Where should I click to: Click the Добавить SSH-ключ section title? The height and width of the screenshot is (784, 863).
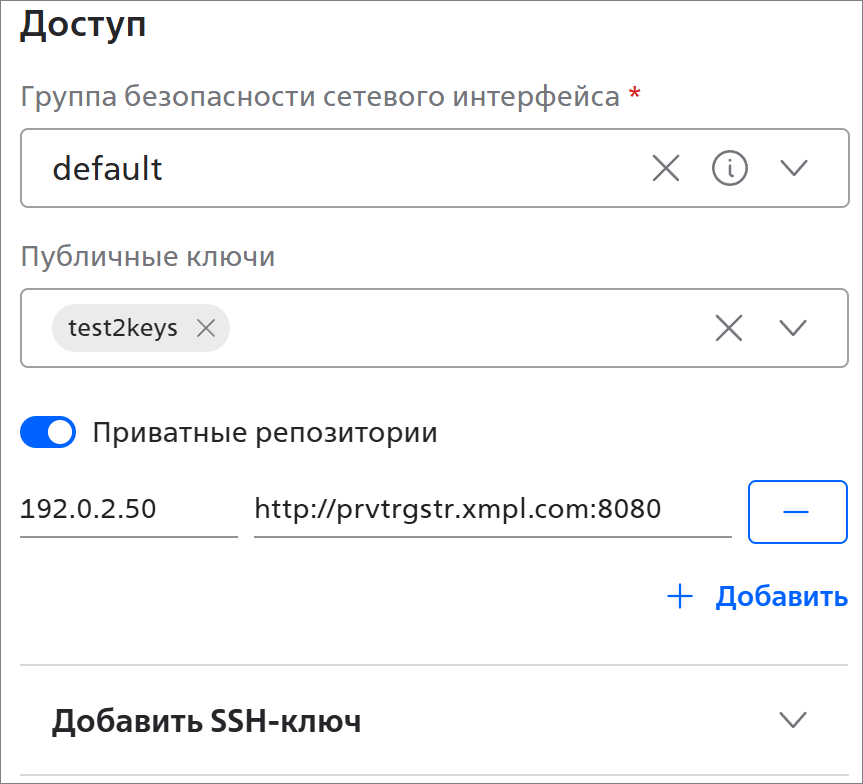(206, 721)
